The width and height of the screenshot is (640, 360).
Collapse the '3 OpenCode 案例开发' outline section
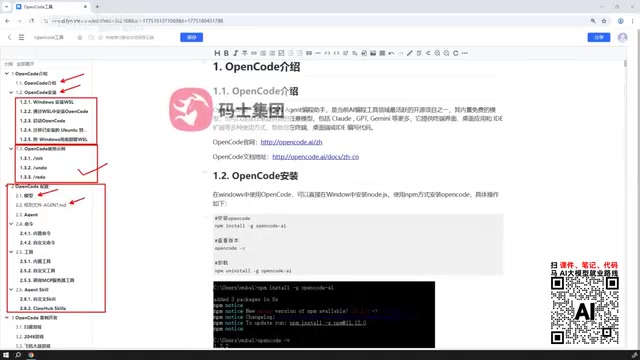(7, 318)
